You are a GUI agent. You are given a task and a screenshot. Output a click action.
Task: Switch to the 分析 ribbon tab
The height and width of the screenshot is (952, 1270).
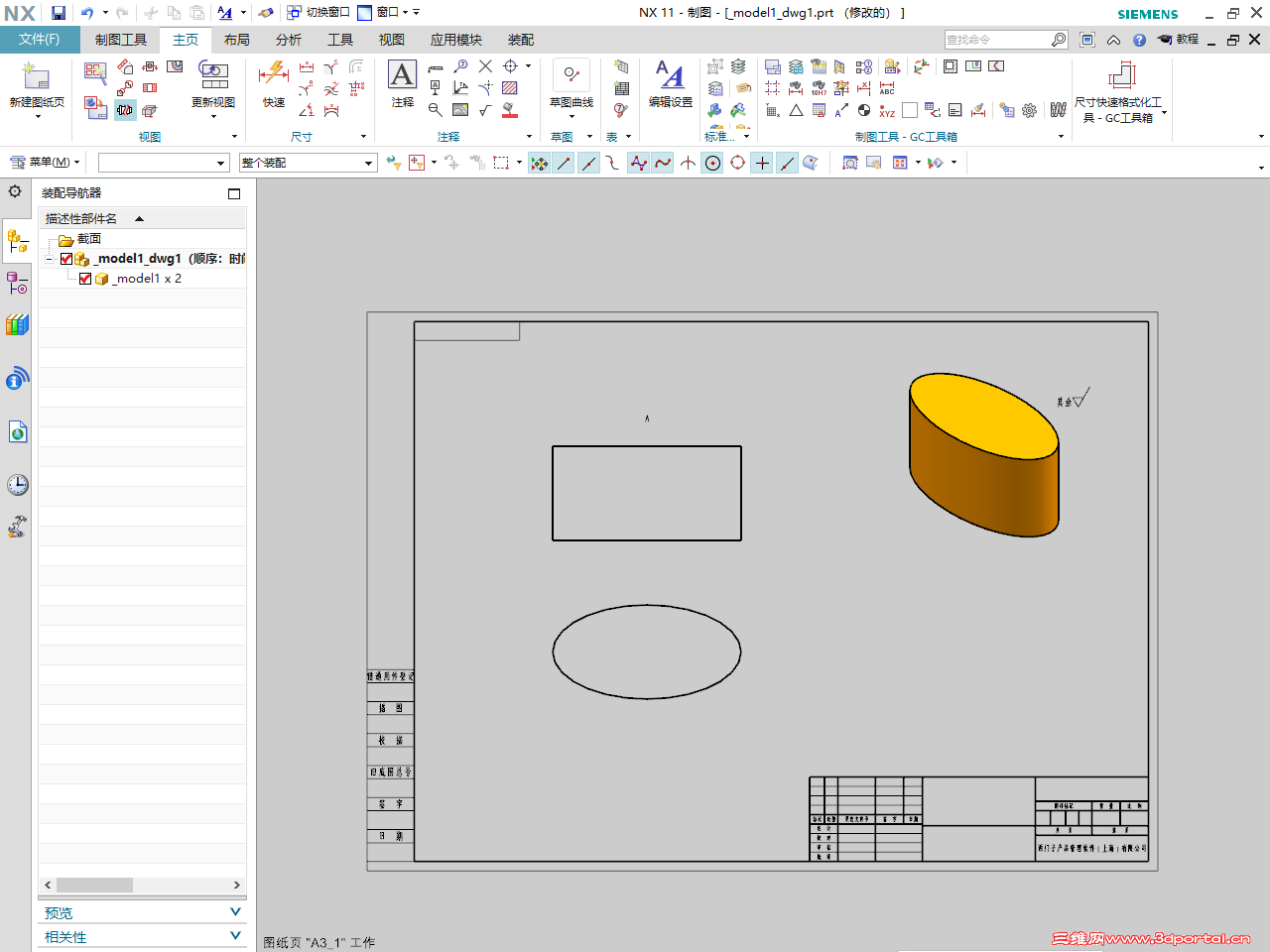[x=289, y=40]
